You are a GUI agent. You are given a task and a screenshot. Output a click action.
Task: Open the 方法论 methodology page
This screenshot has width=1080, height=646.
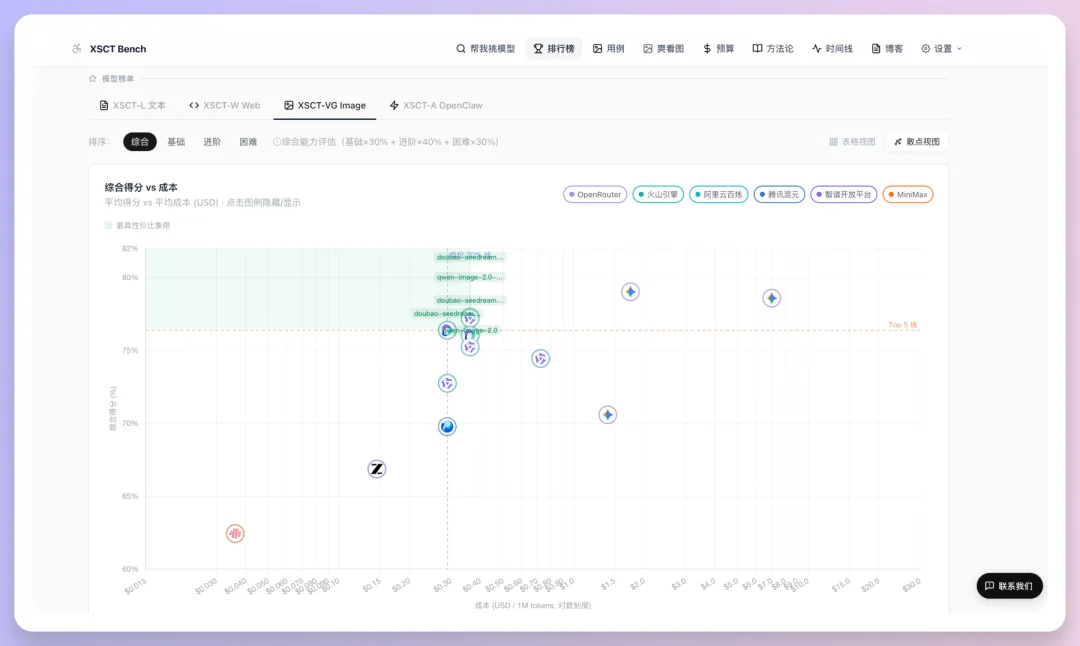coord(772,48)
